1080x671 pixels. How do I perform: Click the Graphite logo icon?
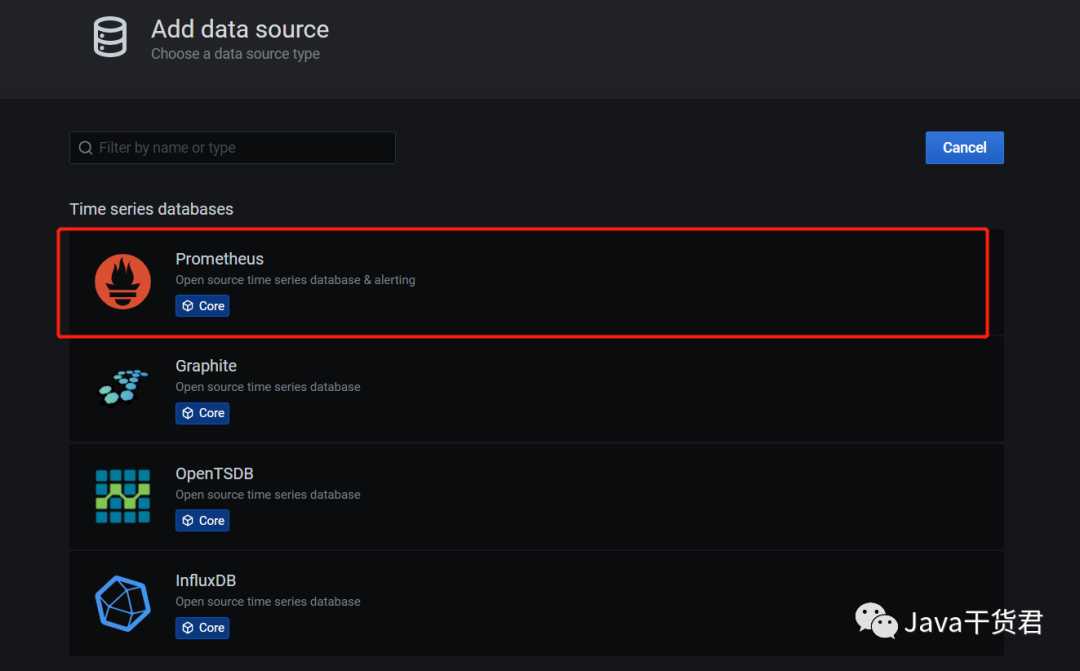tap(122, 389)
